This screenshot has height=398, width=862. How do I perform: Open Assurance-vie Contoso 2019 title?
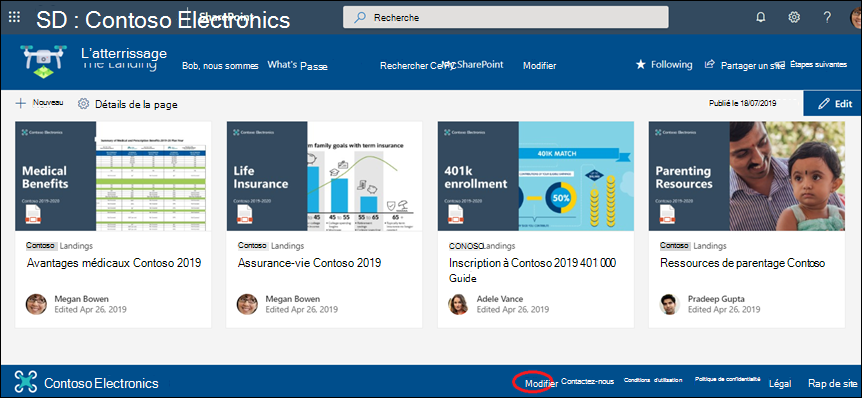click(x=309, y=263)
